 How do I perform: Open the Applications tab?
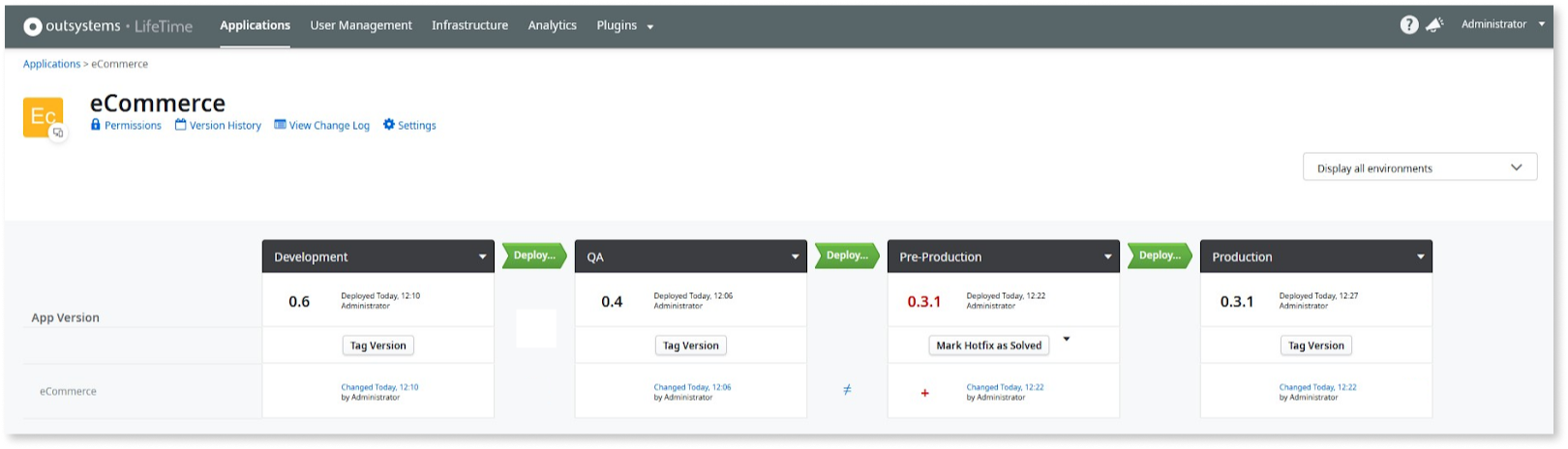point(255,25)
